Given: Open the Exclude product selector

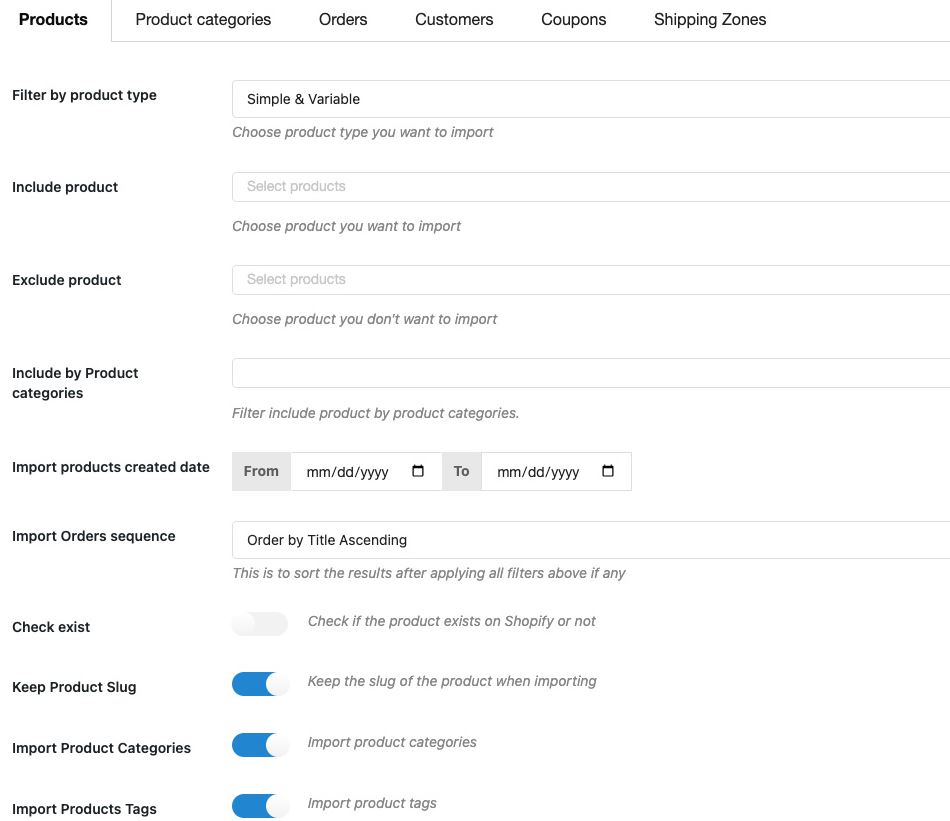Looking at the screenshot, I should pyautogui.click(x=591, y=280).
